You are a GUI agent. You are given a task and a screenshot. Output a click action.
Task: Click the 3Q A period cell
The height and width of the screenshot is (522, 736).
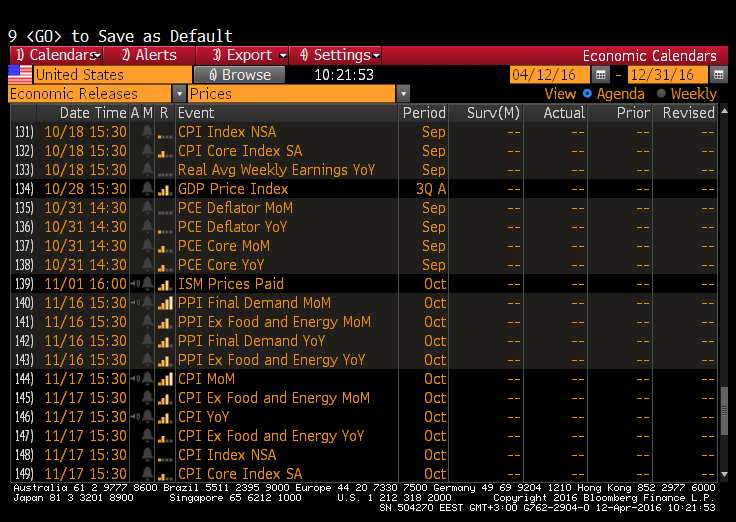pyautogui.click(x=431, y=189)
